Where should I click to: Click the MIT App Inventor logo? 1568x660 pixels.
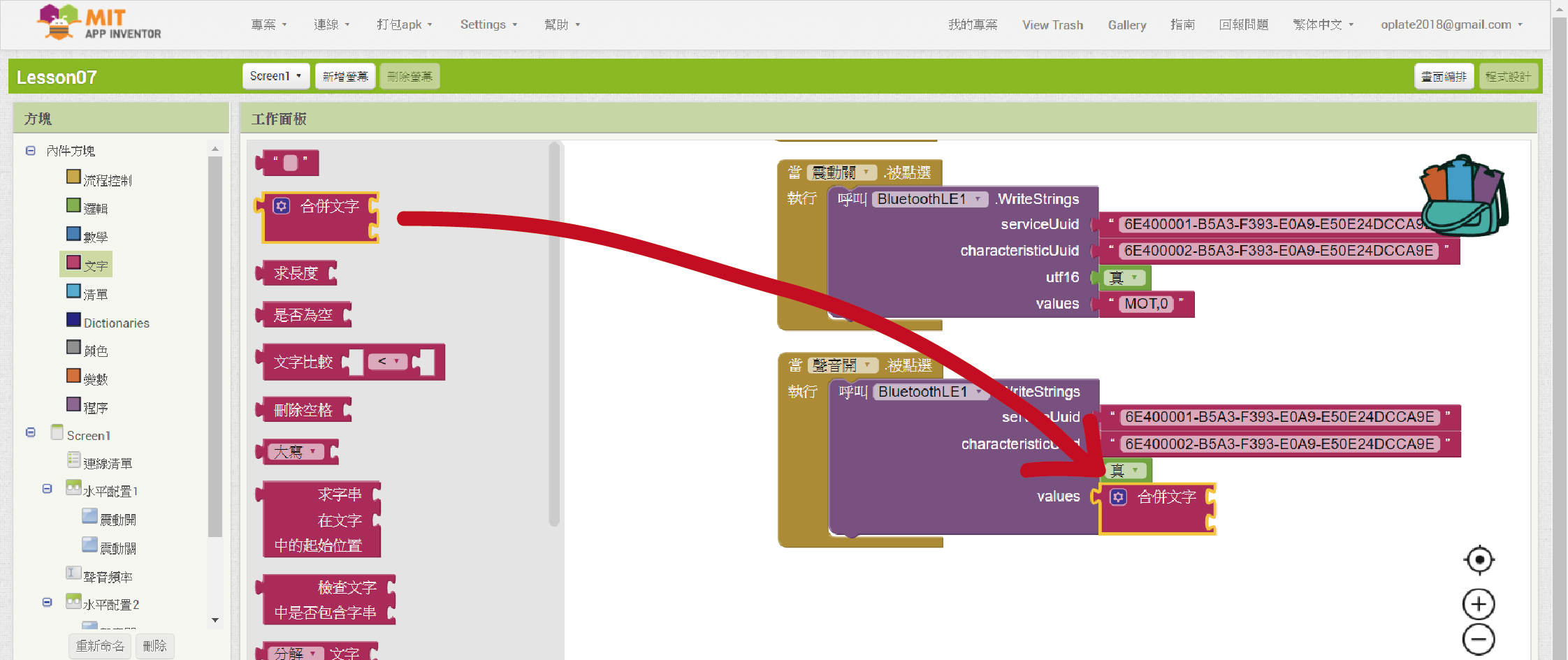(x=99, y=23)
